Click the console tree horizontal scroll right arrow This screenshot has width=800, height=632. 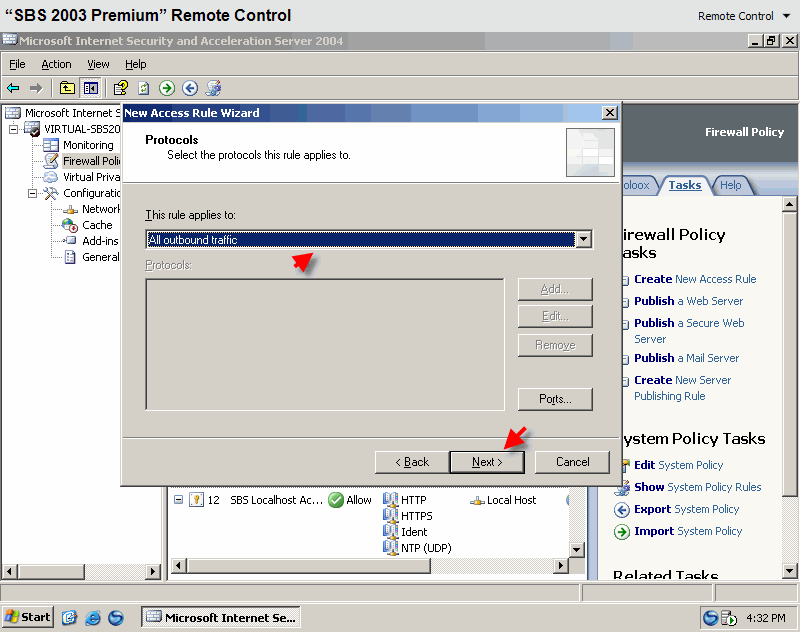pos(152,571)
